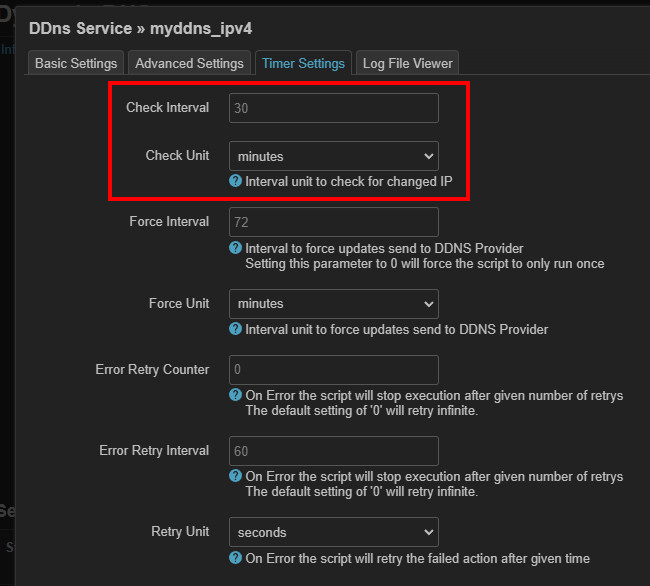Click help icon below the Error Retry Counter field
The image size is (650, 586).
(x=236, y=395)
